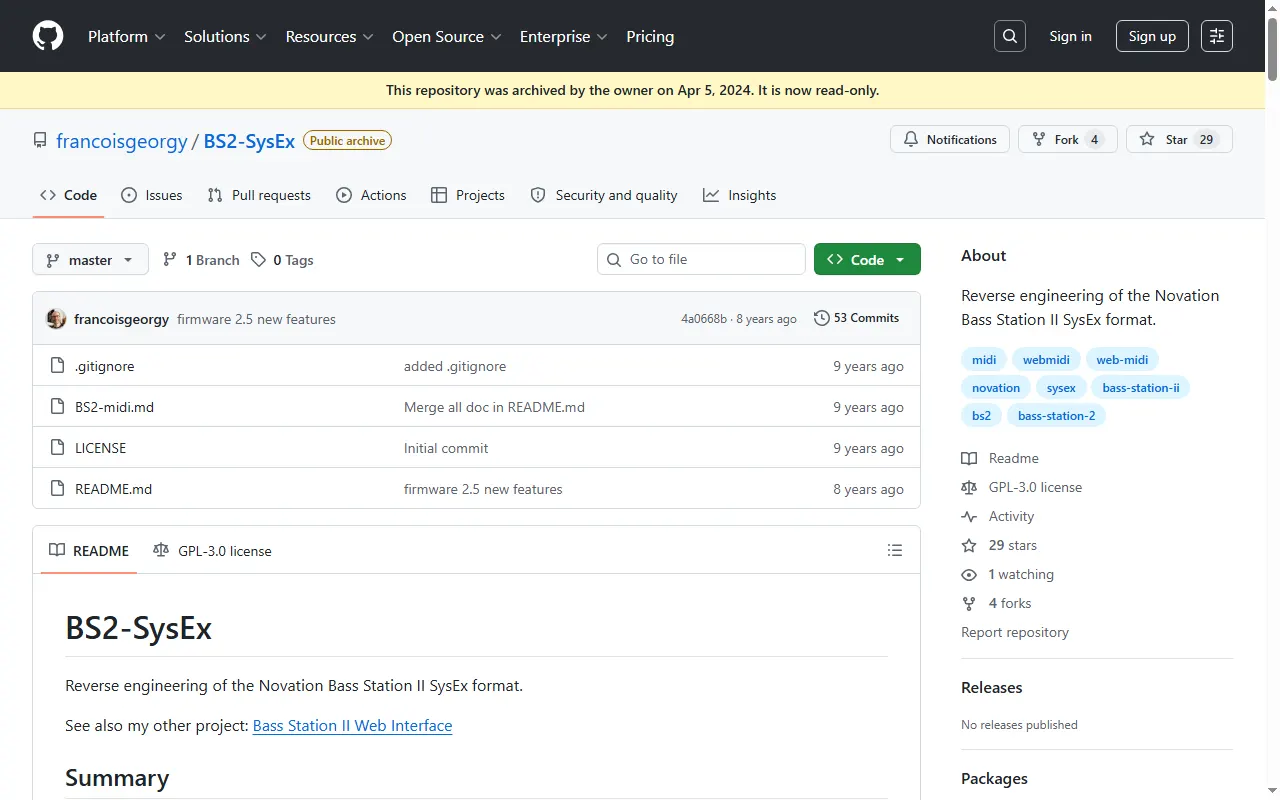View the 1 watching link

(x=1008, y=574)
